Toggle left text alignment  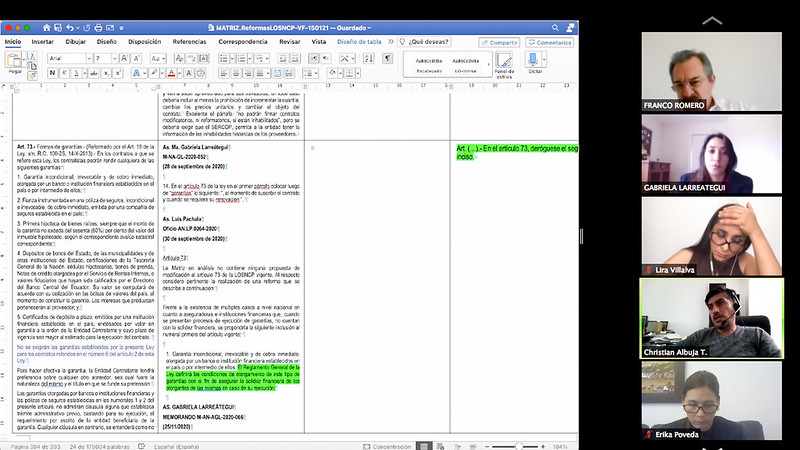click(x=223, y=73)
